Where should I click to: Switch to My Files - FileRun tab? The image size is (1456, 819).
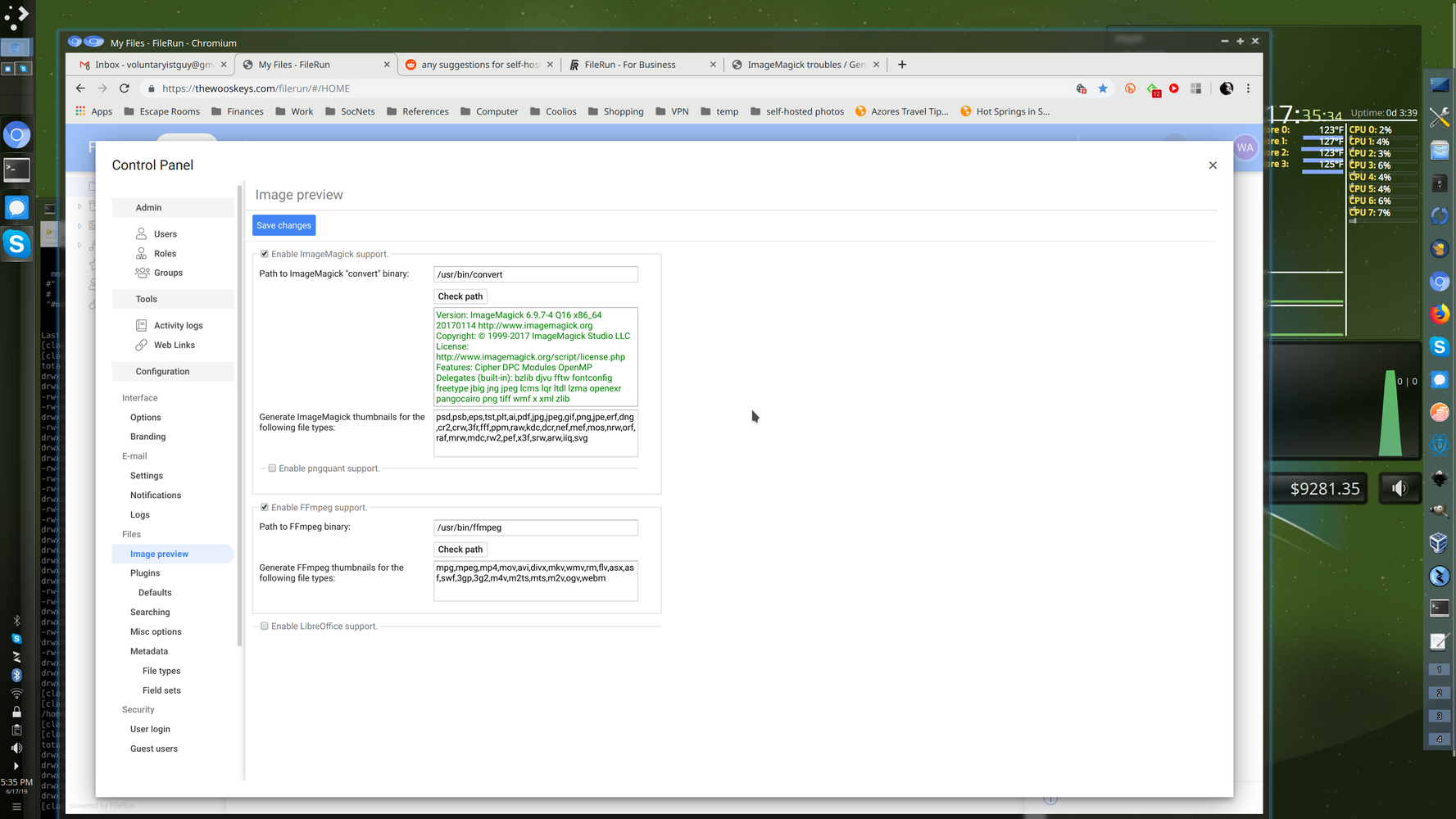click(x=315, y=65)
